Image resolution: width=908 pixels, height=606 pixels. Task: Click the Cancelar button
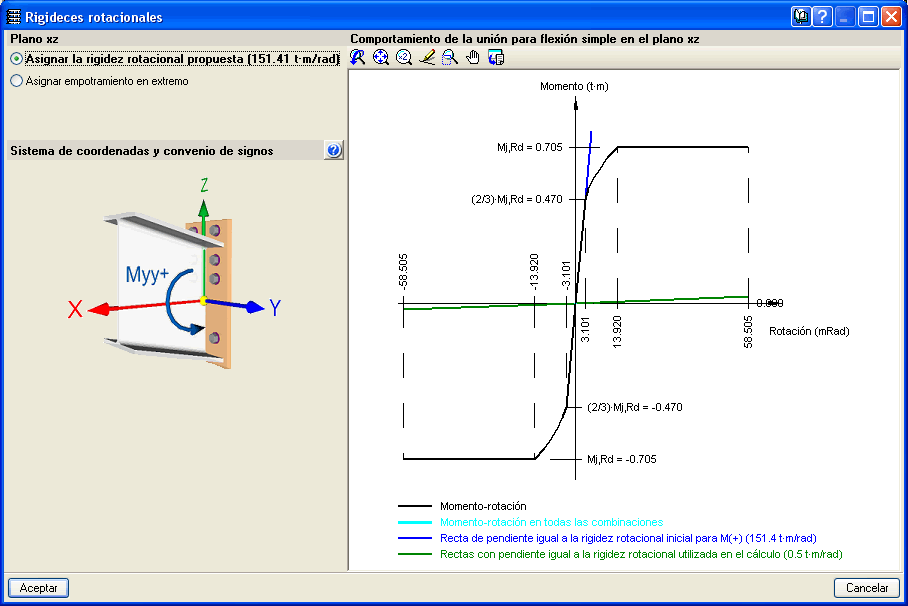[867, 587]
